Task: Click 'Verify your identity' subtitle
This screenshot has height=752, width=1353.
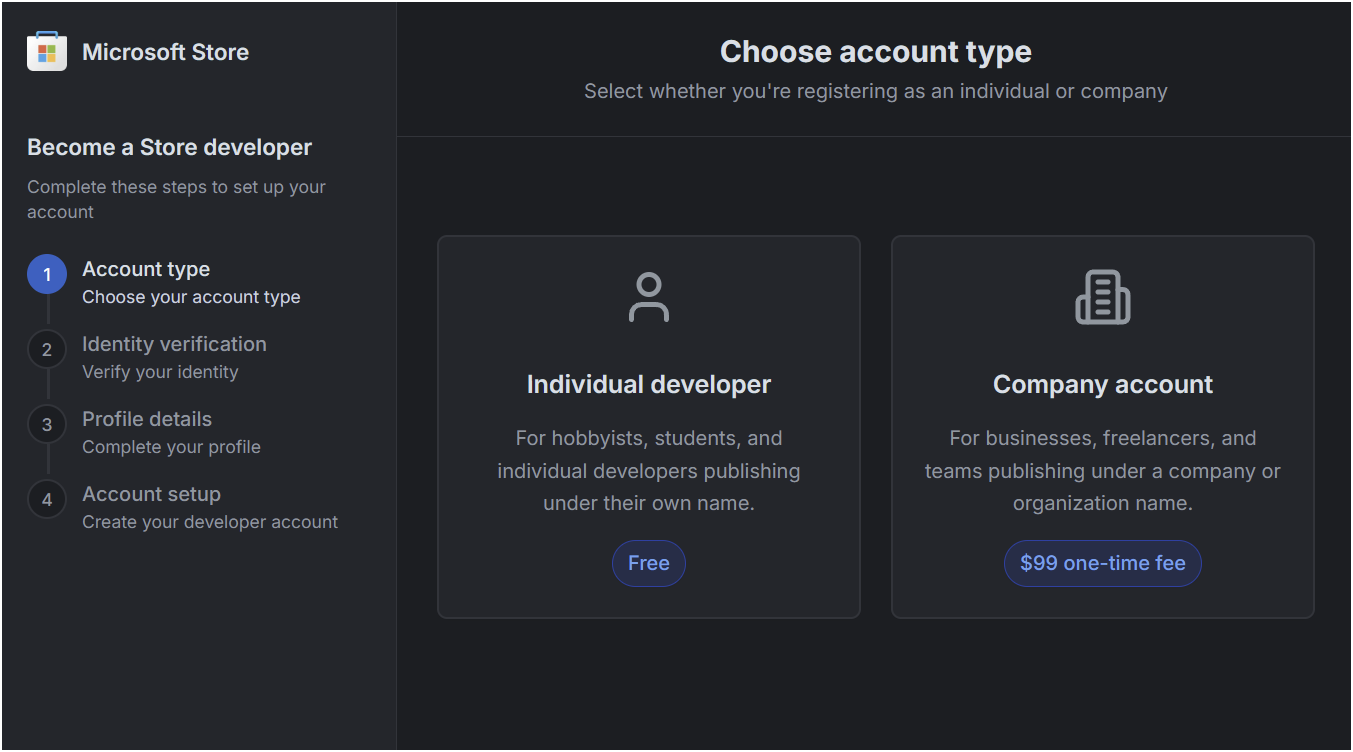Action: pyautogui.click(x=160, y=372)
